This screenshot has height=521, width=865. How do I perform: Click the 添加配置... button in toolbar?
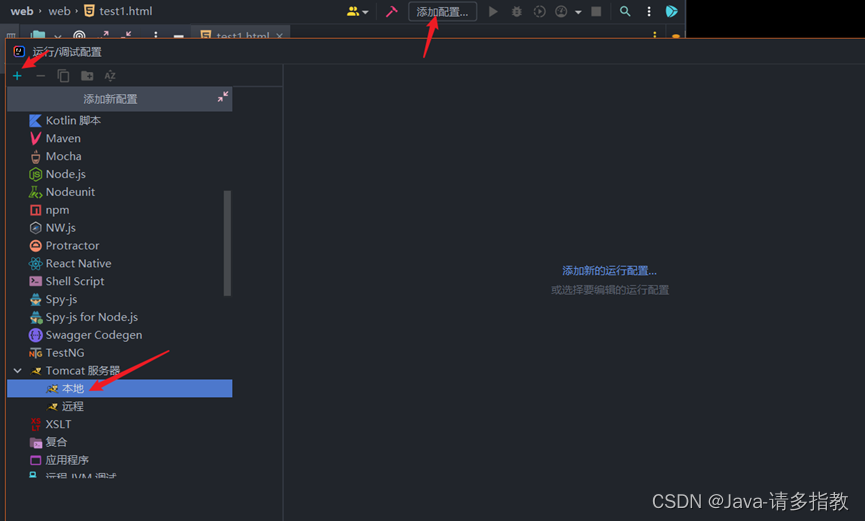pos(442,12)
